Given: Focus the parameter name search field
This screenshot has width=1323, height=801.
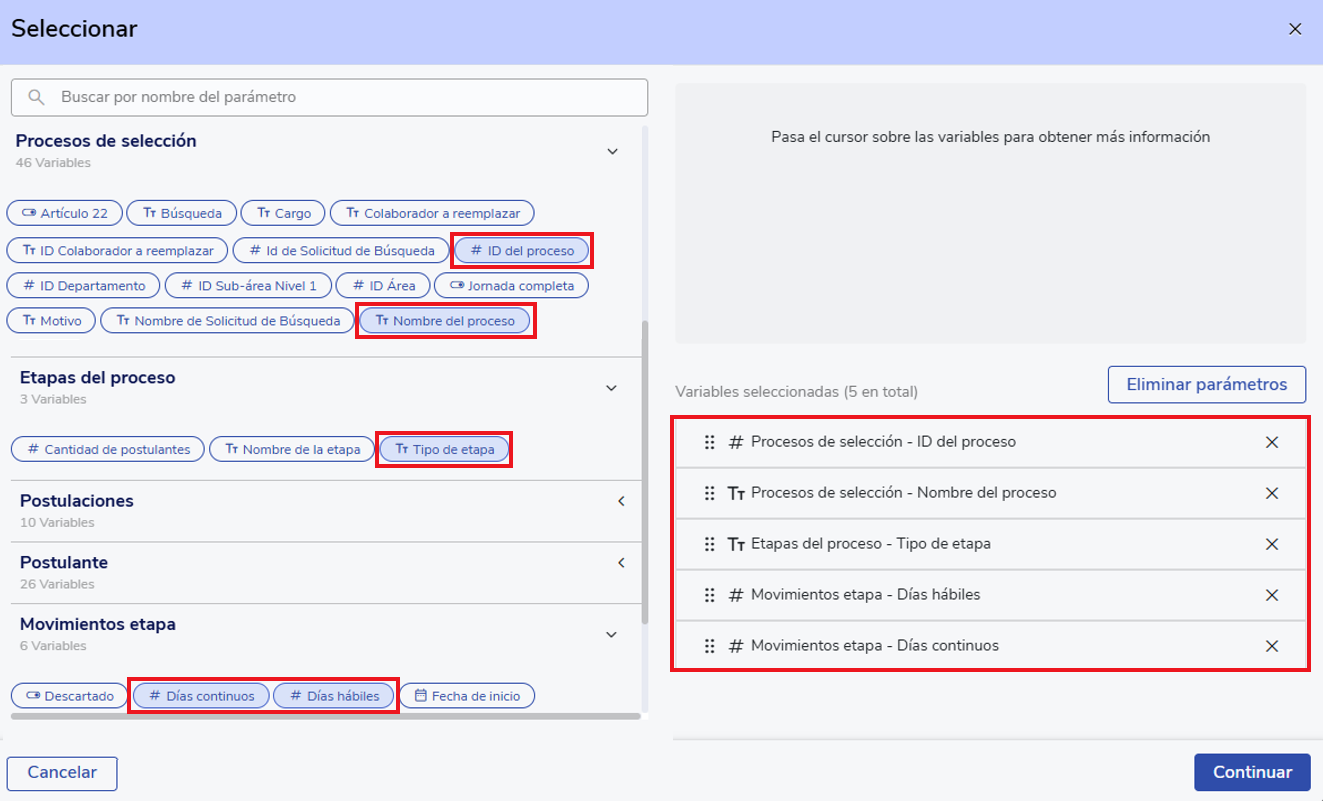Looking at the screenshot, I should [340, 97].
